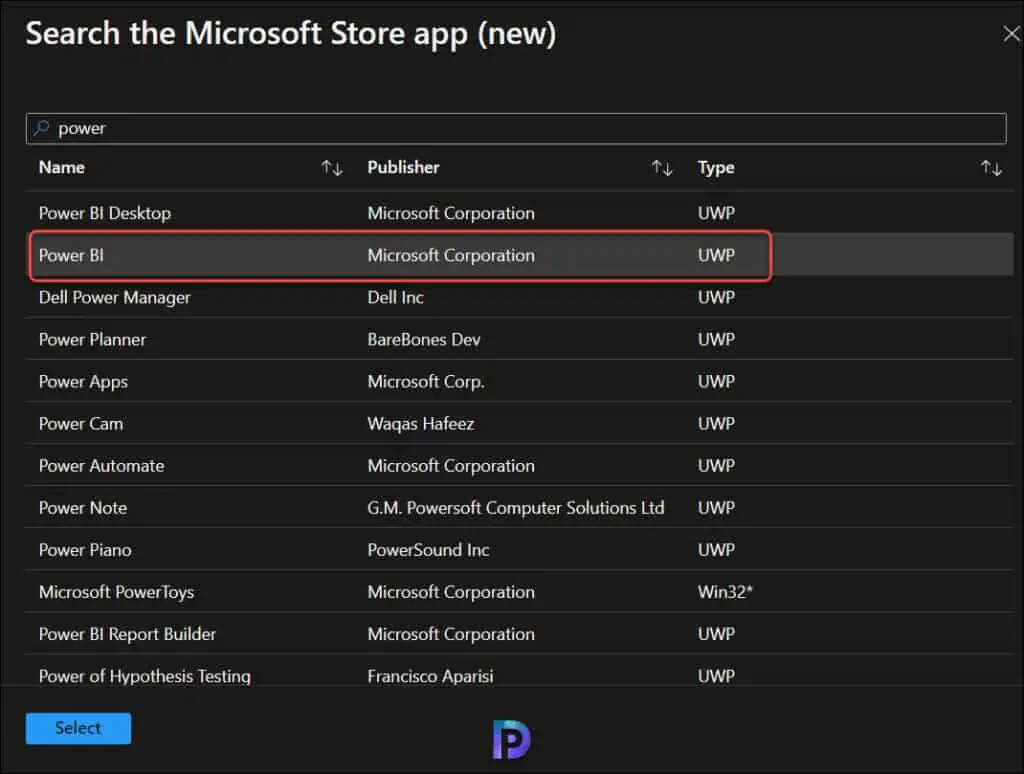Select Power Piano app
1024x774 pixels.
(519, 550)
